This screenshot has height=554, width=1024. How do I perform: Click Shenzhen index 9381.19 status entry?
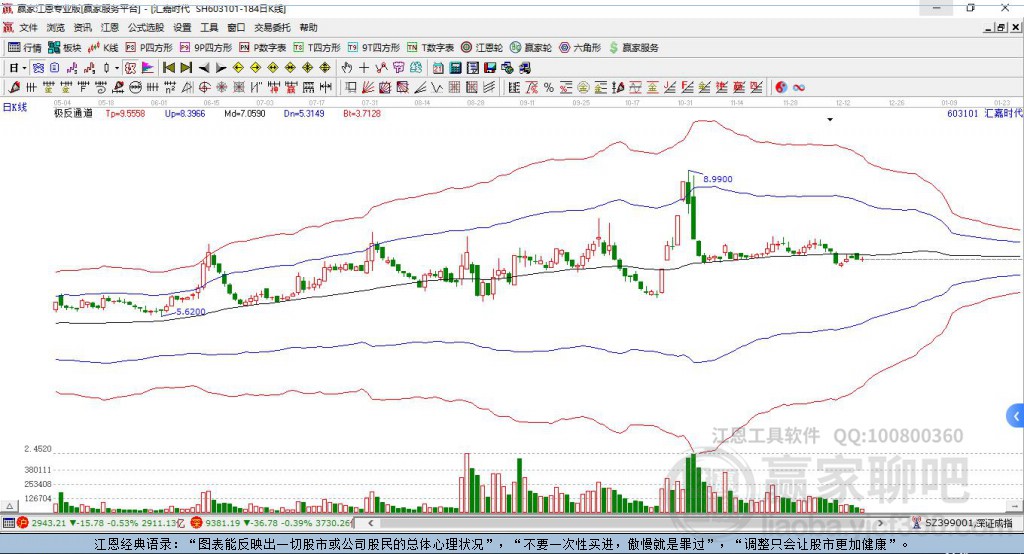[271, 523]
